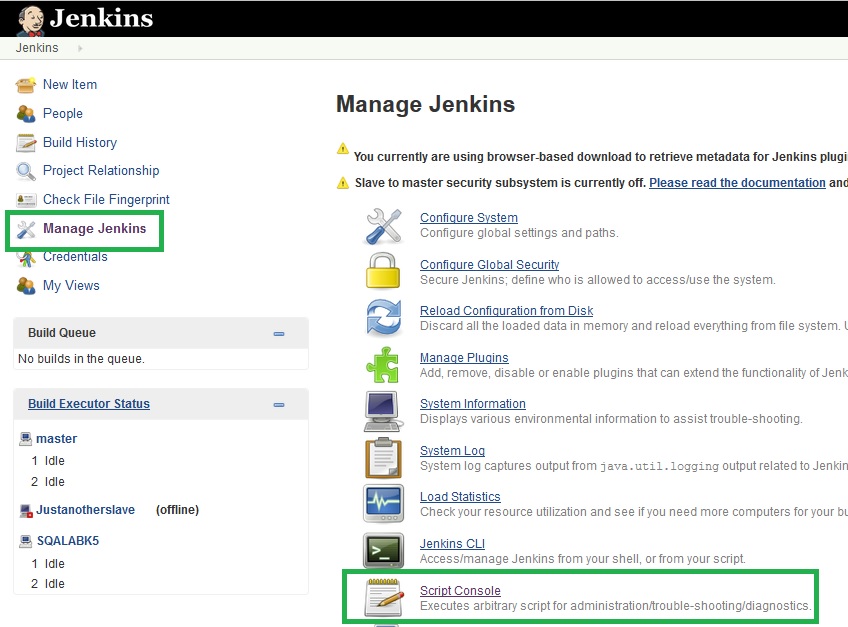Screen dimensions: 848x627
Task: Click the Load Statistics monitor icon
Action: 383,503
